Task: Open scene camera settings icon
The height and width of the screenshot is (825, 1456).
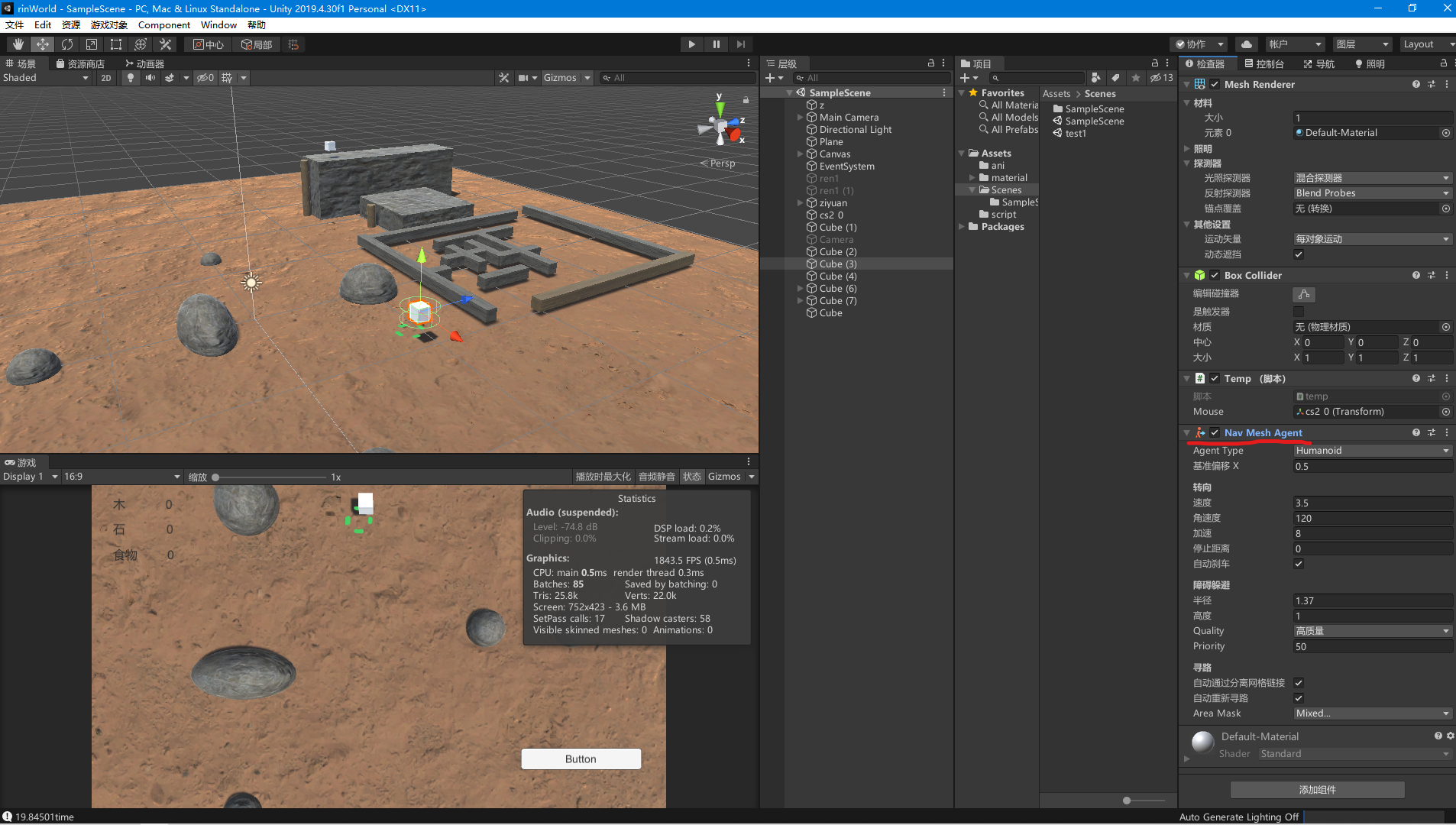Action: (523, 78)
